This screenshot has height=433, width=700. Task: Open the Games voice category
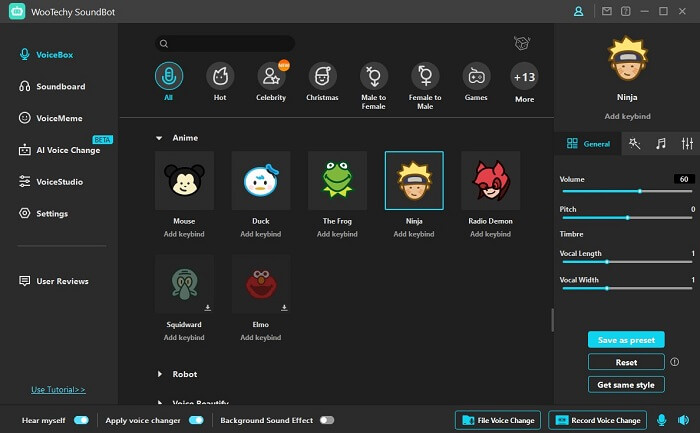pos(475,76)
